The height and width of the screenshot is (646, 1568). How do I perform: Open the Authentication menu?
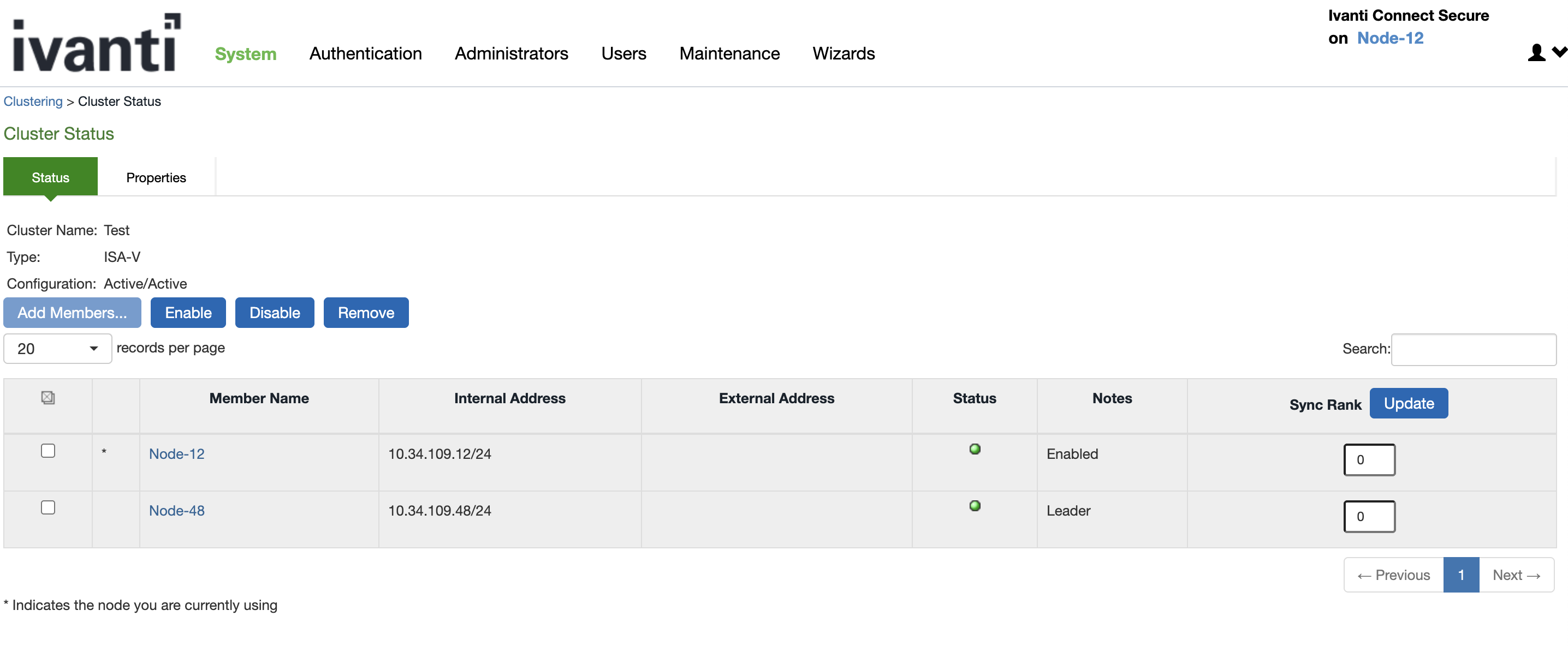coord(365,54)
